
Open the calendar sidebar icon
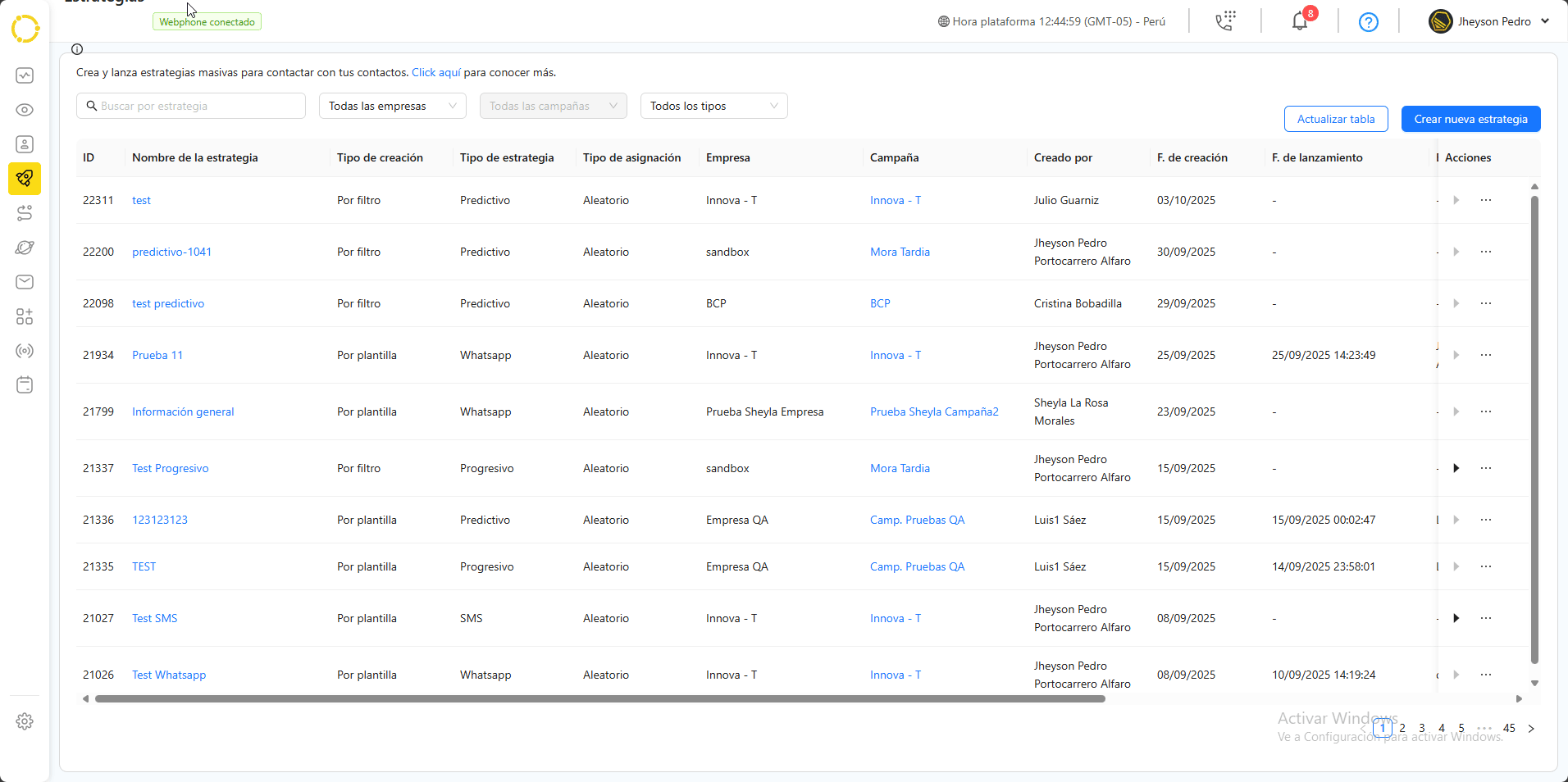pos(25,385)
